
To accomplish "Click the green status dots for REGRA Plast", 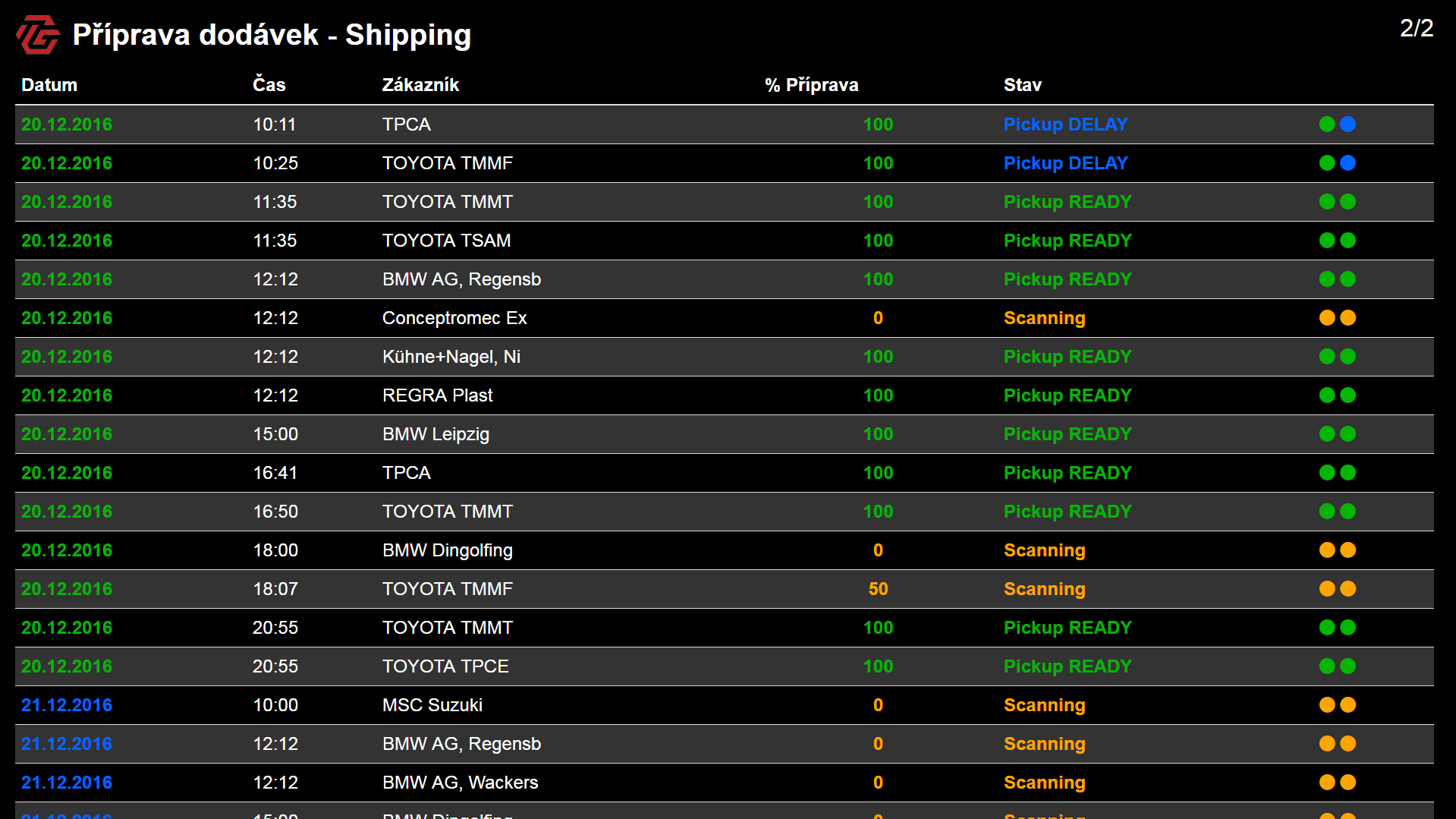I will tap(1338, 395).
